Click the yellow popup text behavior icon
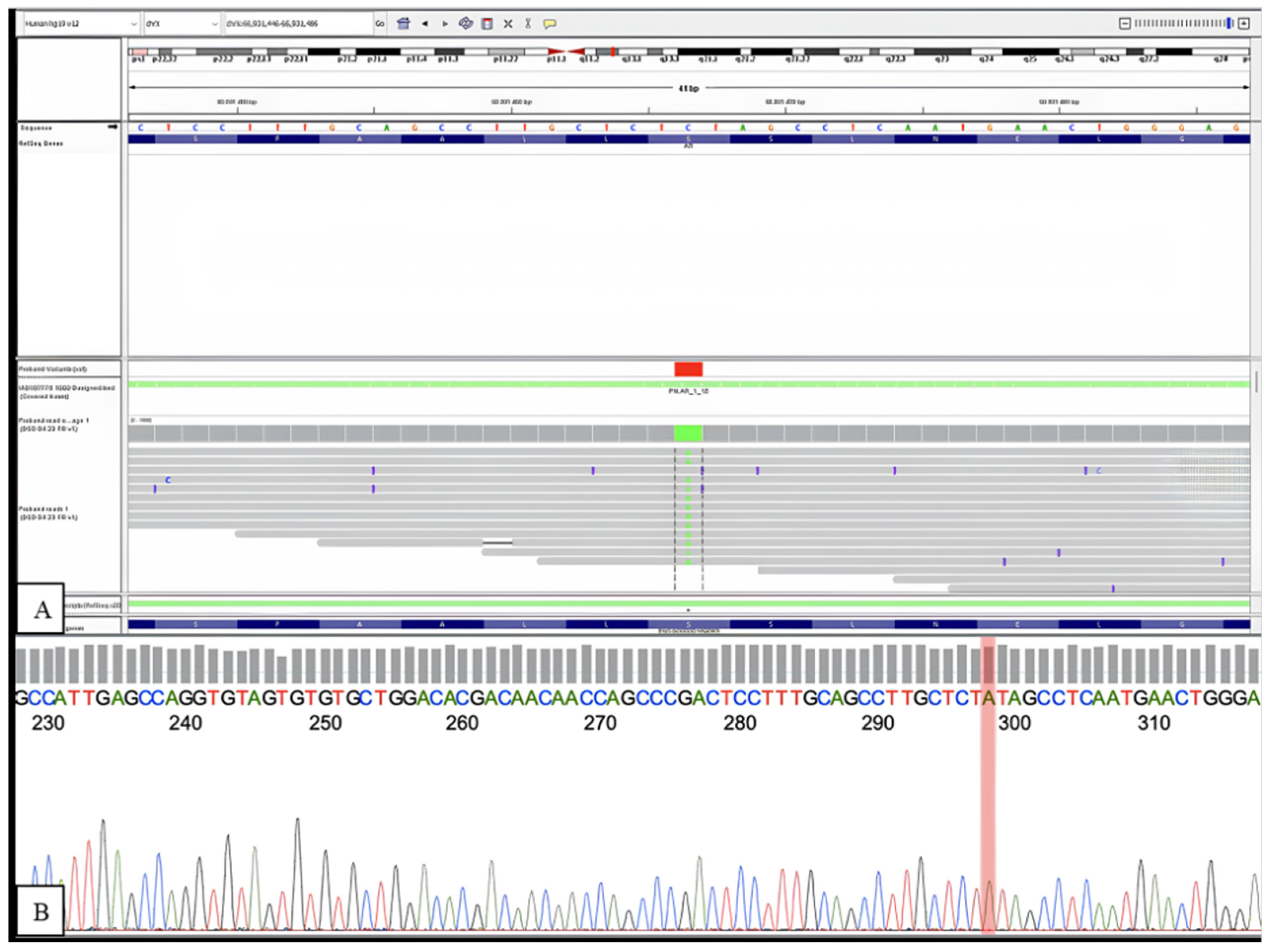The image size is (1271, 952). [550, 24]
